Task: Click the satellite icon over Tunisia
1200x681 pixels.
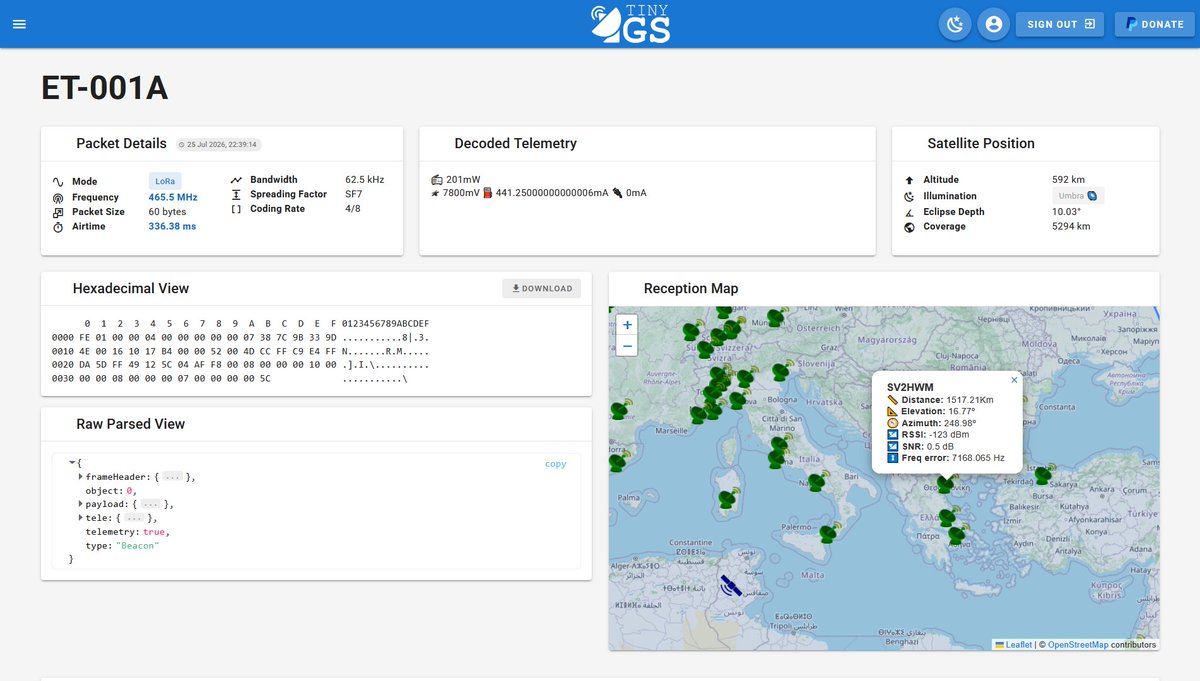Action: point(731,585)
